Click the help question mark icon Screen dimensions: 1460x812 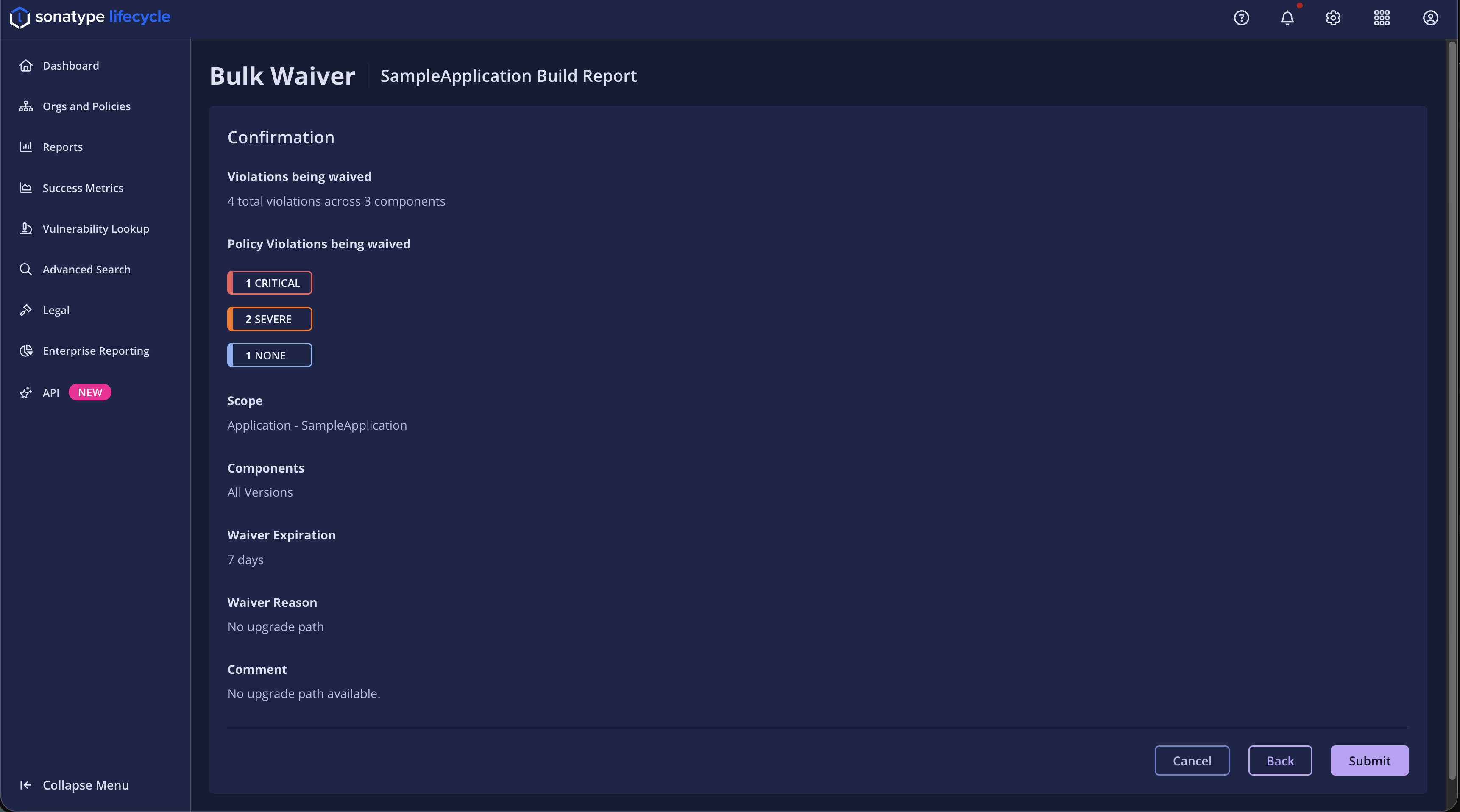1241,18
